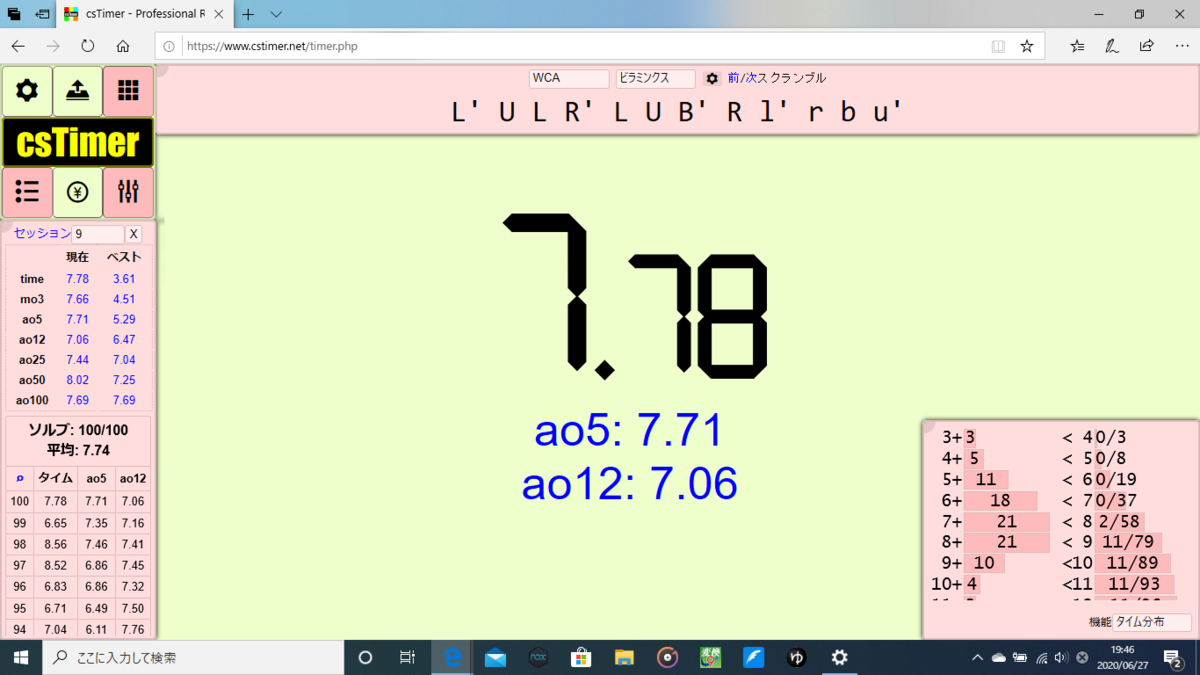Select the csTimer browser tab
Viewport: 1200px width, 675px height.
tap(143, 15)
